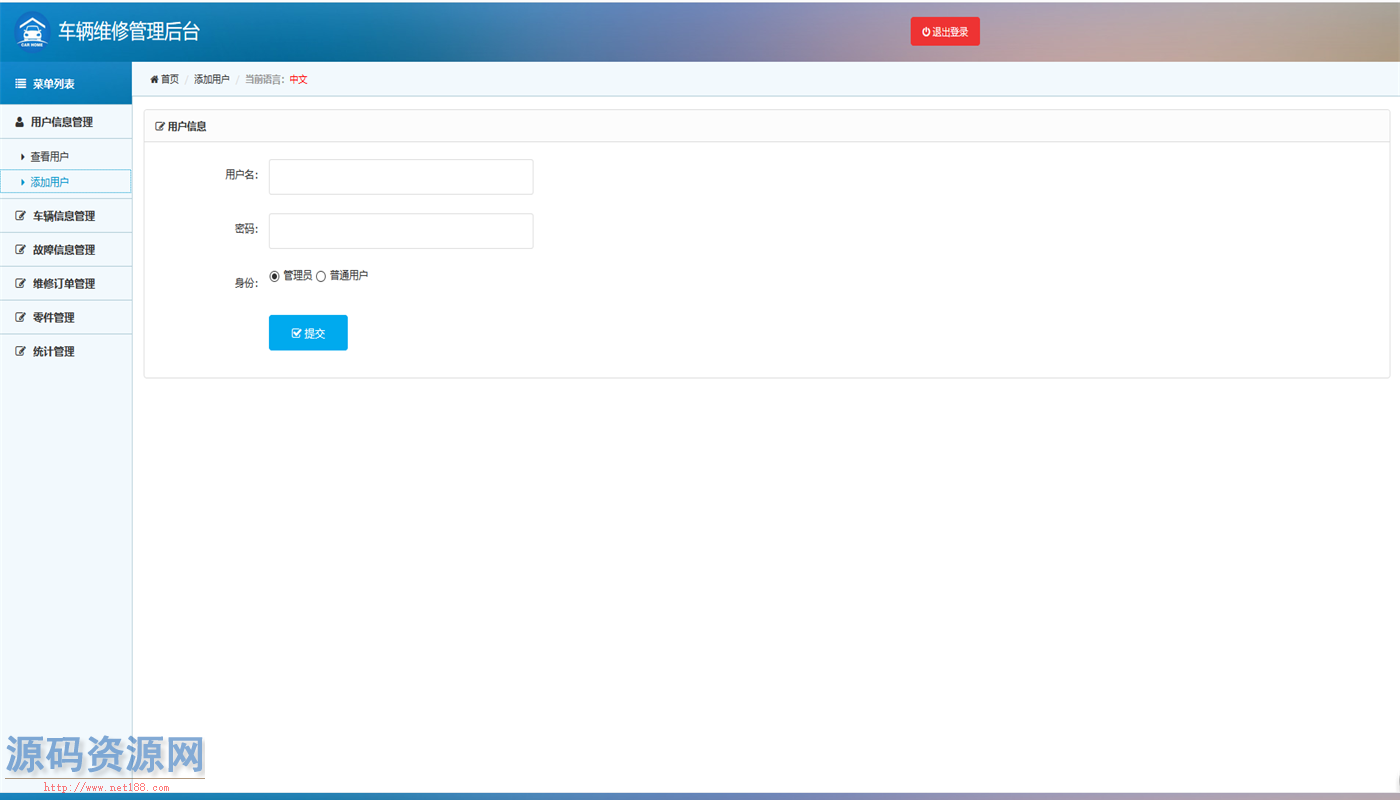Click the 当前语言 label text
This screenshot has width=1400, height=800.
click(x=265, y=79)
